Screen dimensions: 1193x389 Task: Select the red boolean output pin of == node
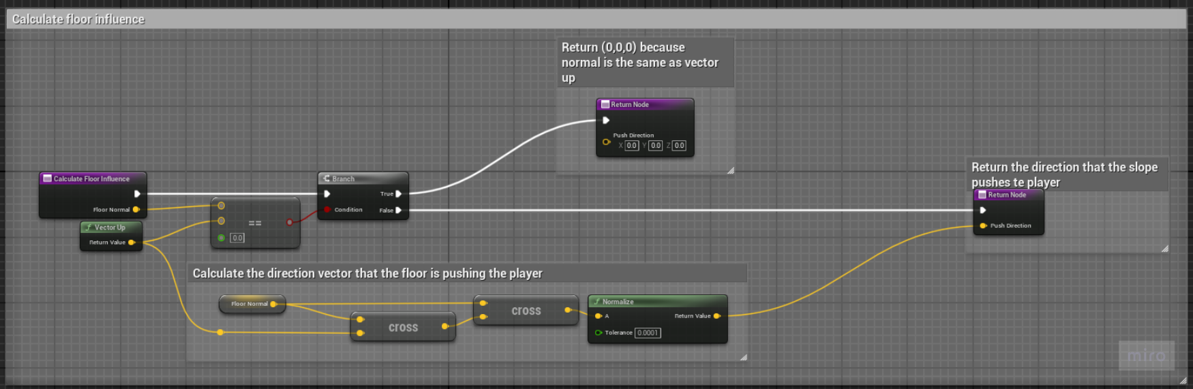(x=289, y=222)
